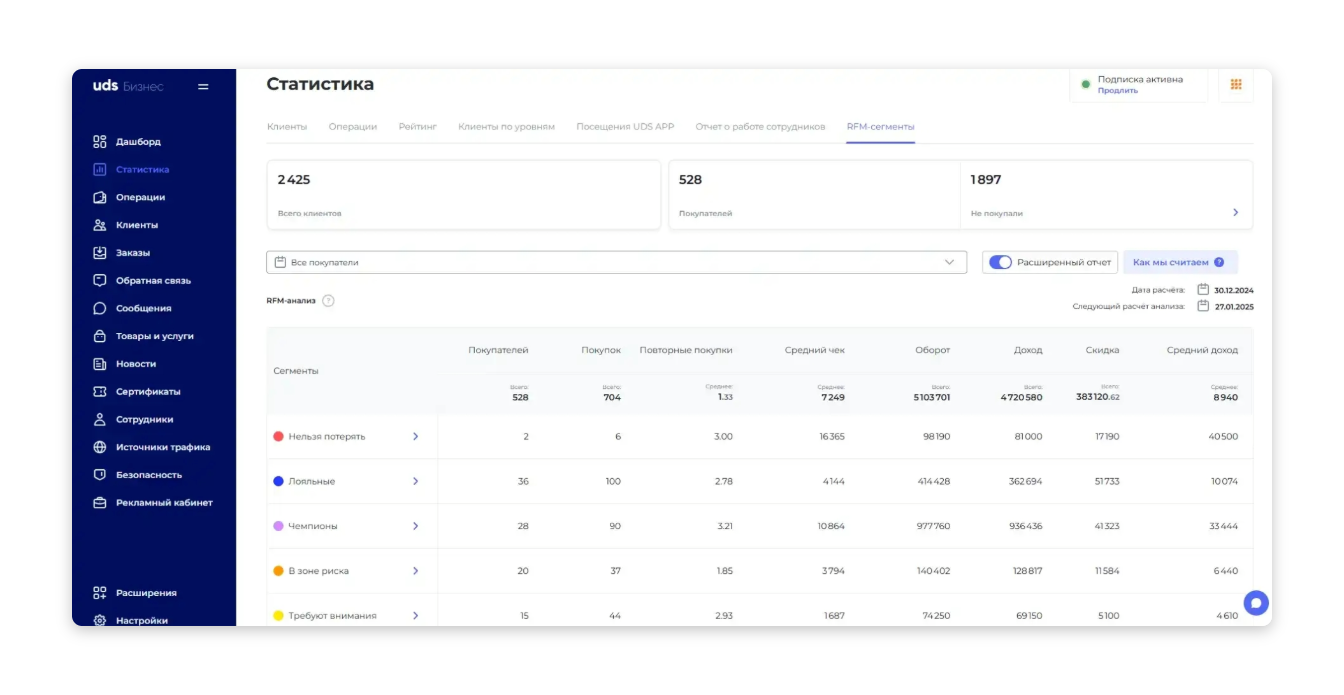Image resolution: width=1344 pixels, height=695 pixels.
Task: Click the Дата расчёта calendar icon
Action: pos(1203,290)
